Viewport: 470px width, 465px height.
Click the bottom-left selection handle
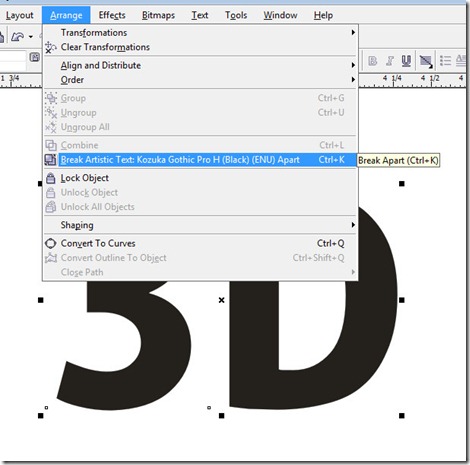[41, 416]
